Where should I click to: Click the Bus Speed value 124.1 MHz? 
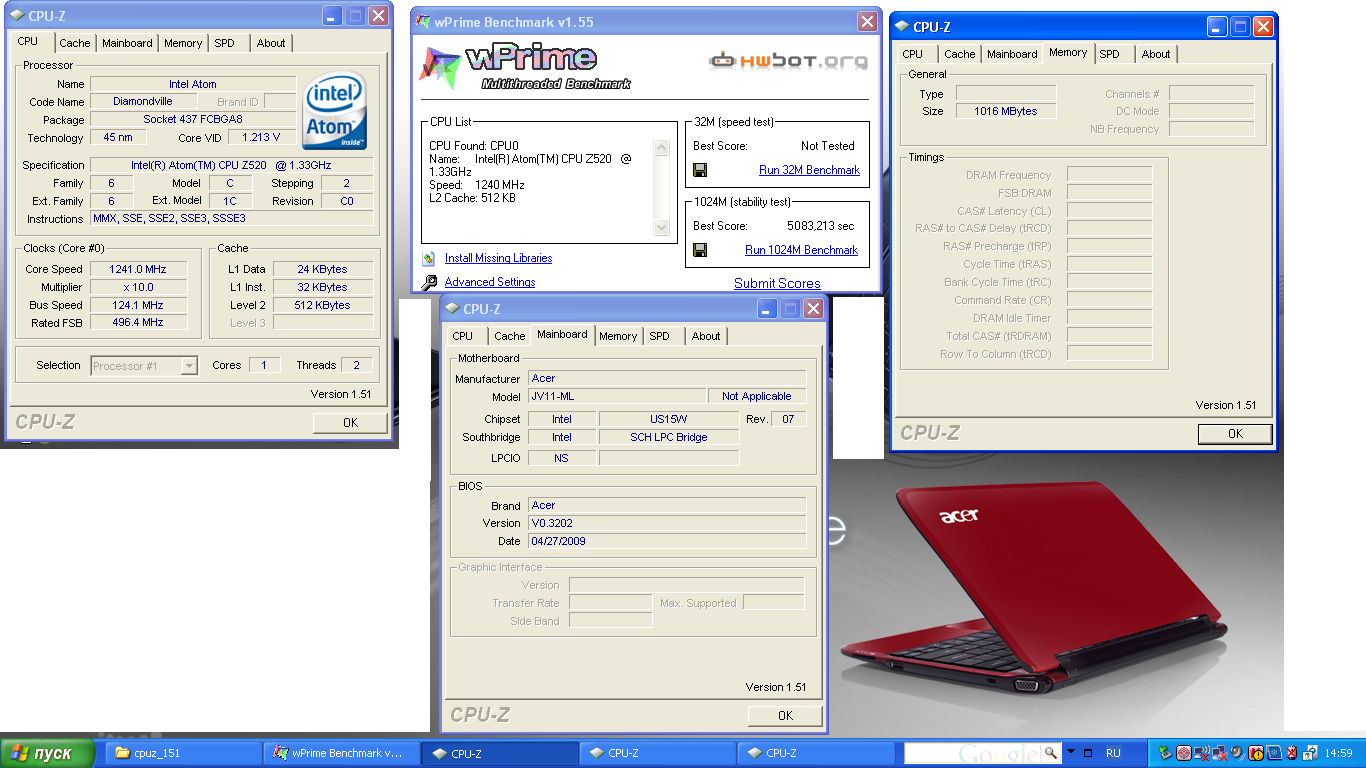coord(139,305)
